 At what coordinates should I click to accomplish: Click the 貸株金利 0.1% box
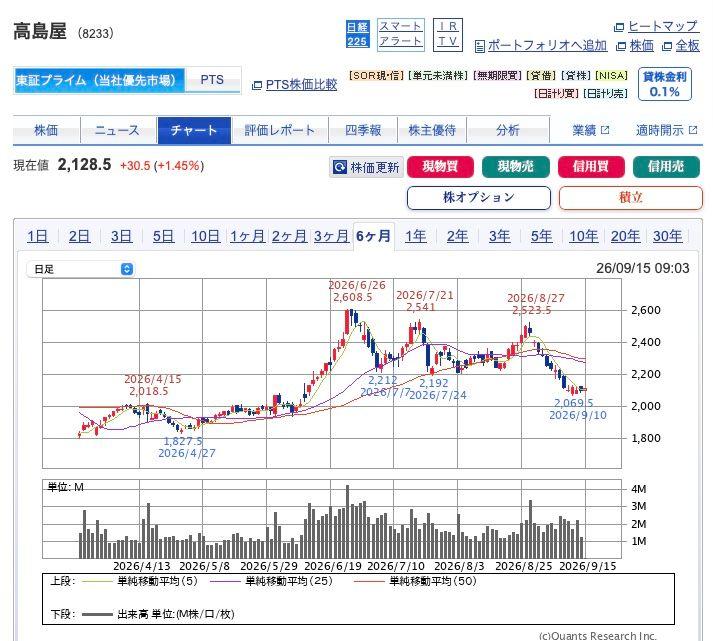point(665,84)
